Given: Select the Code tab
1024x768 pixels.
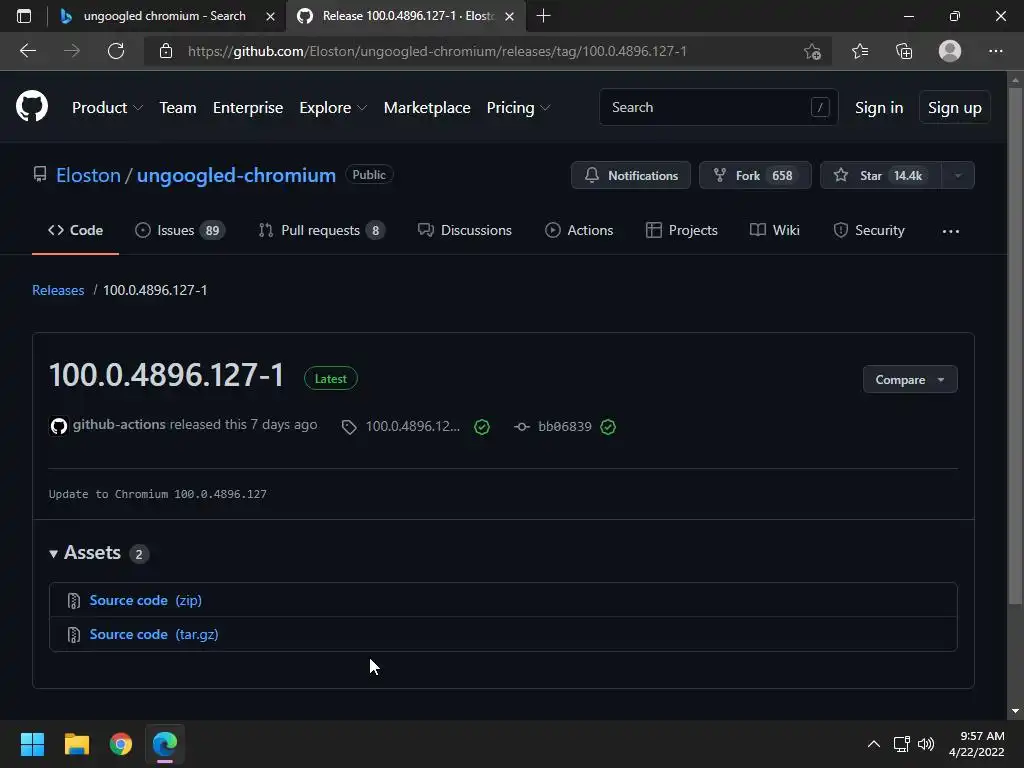Looking at the screenshot, I should click(75, 231).
